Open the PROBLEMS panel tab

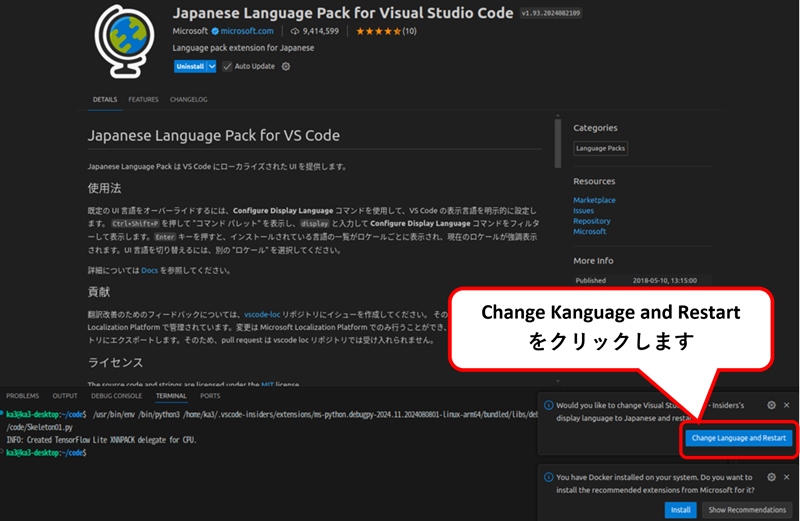(x=22, y=396)
